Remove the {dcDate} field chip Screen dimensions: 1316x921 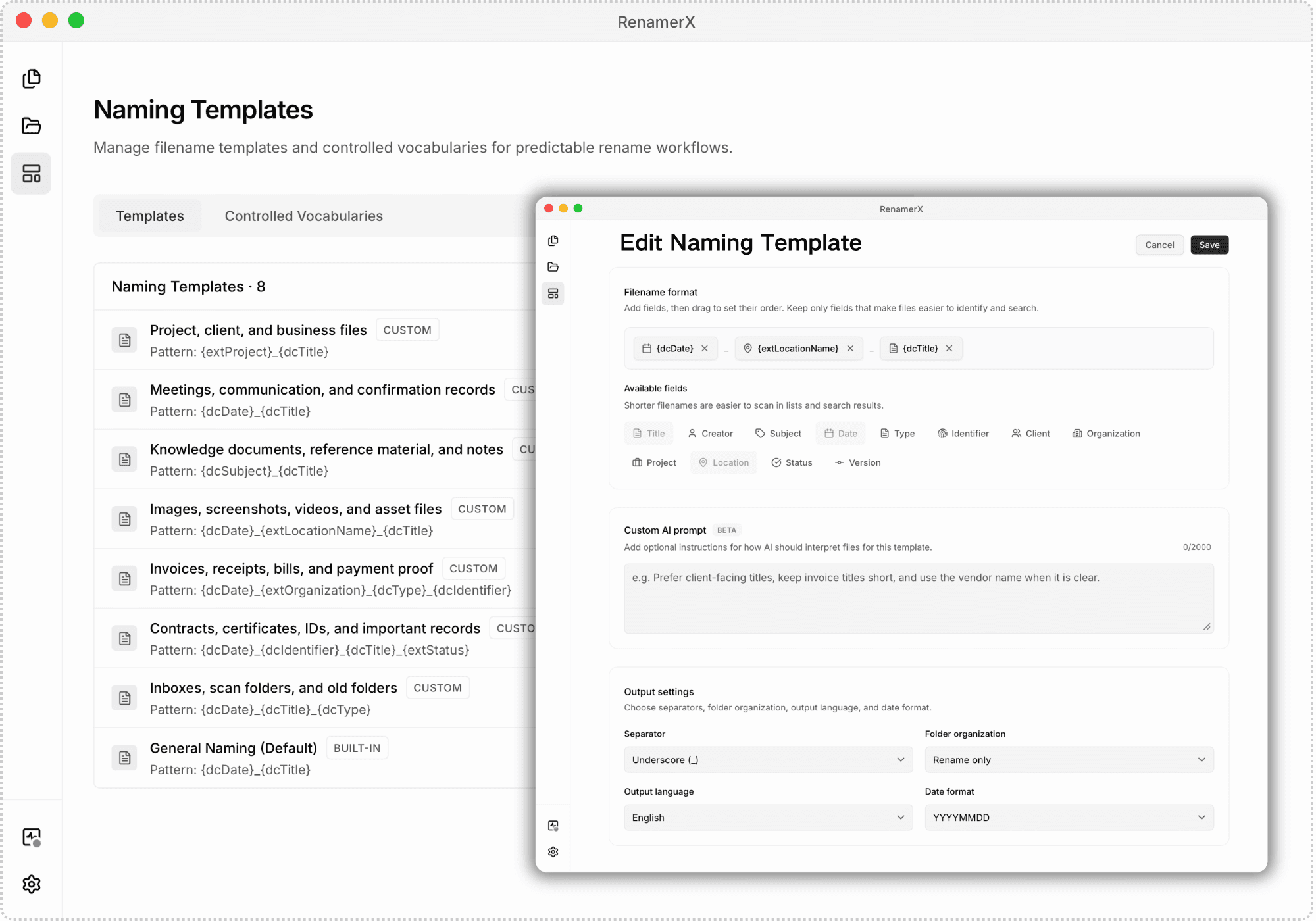[705, 349]
